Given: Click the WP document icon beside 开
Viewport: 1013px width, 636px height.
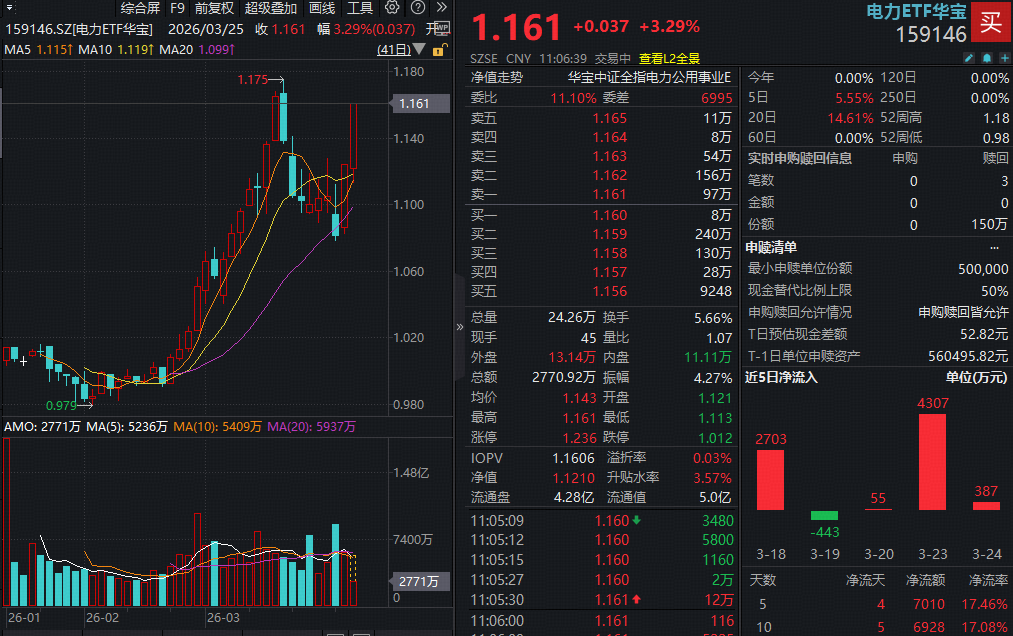Looking at the screenshot, I should coord(443,28).
